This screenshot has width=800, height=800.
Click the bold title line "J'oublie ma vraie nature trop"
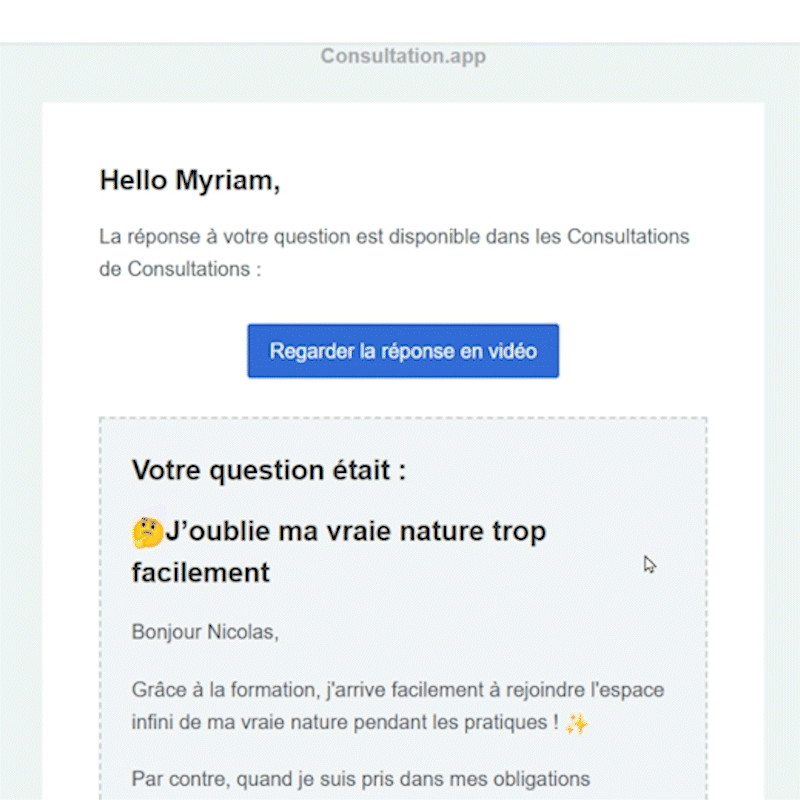click(x=355, y=531)
